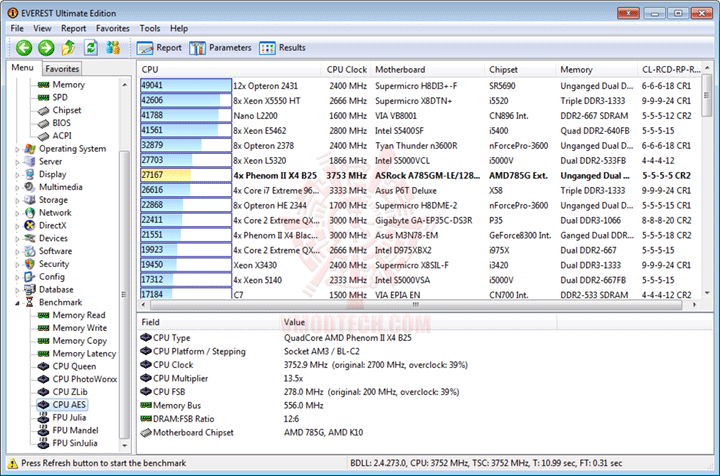
Task: Click the Field column header
Action: 208,322
